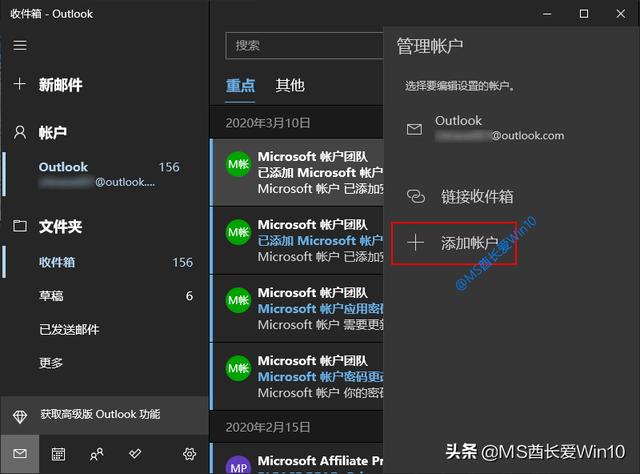Switch to the 重点 focused tab
Image resolution: width=640 pixels, height=474 pixels.
[240, 86]
